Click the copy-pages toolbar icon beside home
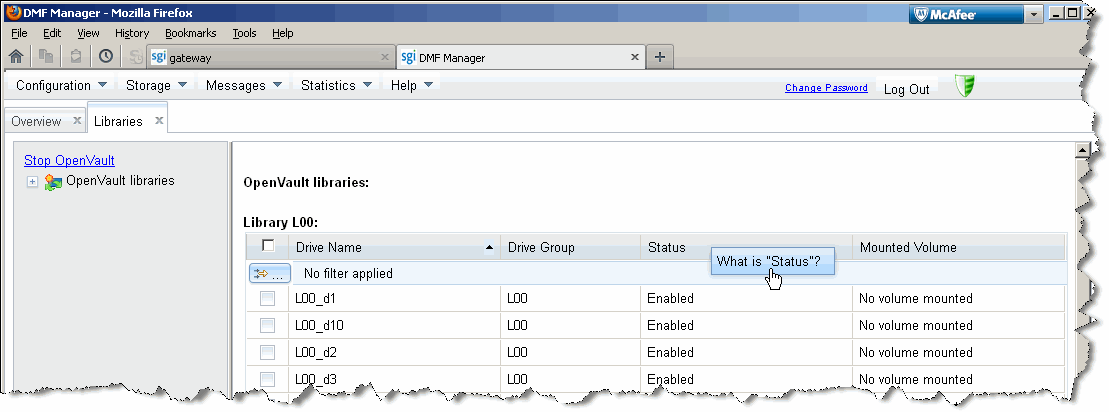This screenshot has height=412, width=1109. pyautogui.click(x=46, y=57)
